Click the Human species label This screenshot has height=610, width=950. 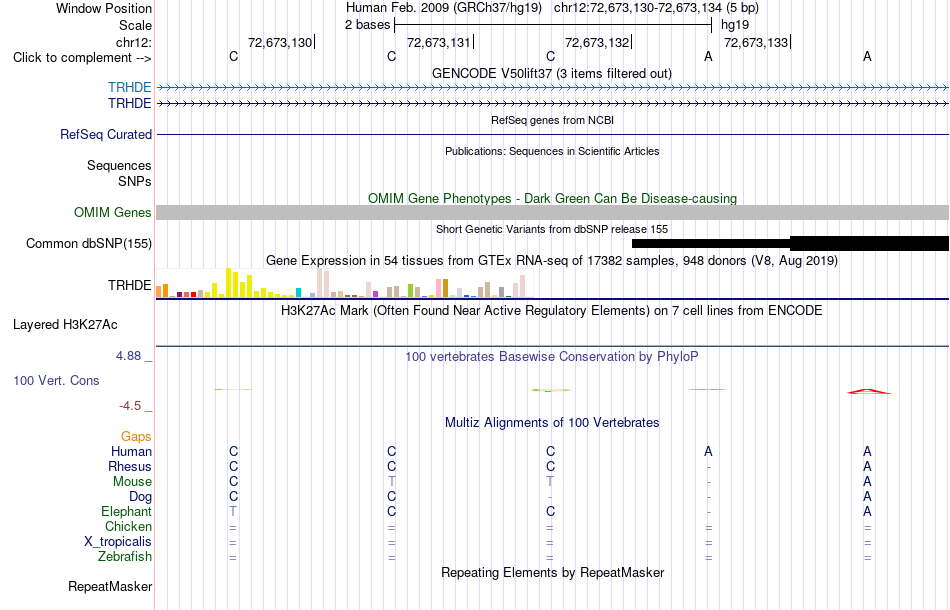click(131, 451)
